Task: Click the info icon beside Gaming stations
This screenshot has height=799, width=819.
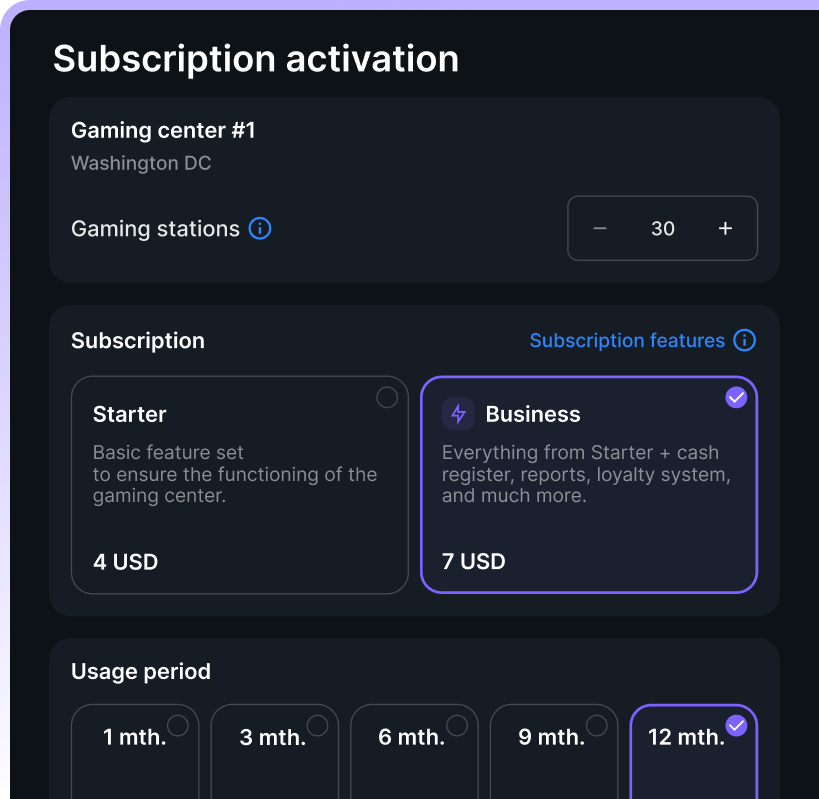Action: coord(260,229)
